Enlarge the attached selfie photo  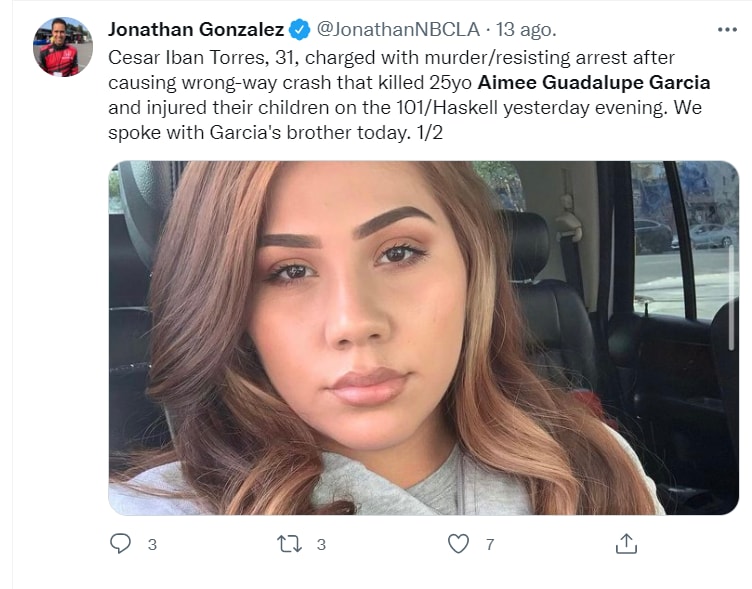[423, 338]
